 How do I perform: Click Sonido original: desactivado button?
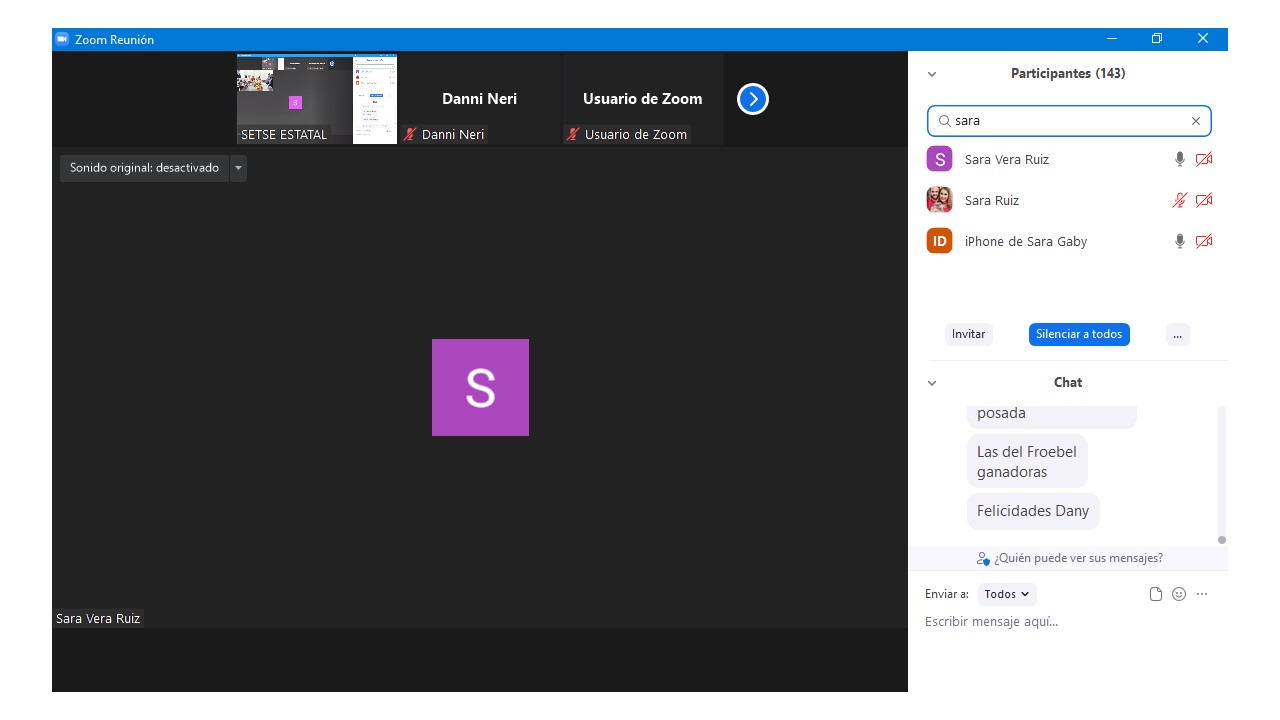144,168
